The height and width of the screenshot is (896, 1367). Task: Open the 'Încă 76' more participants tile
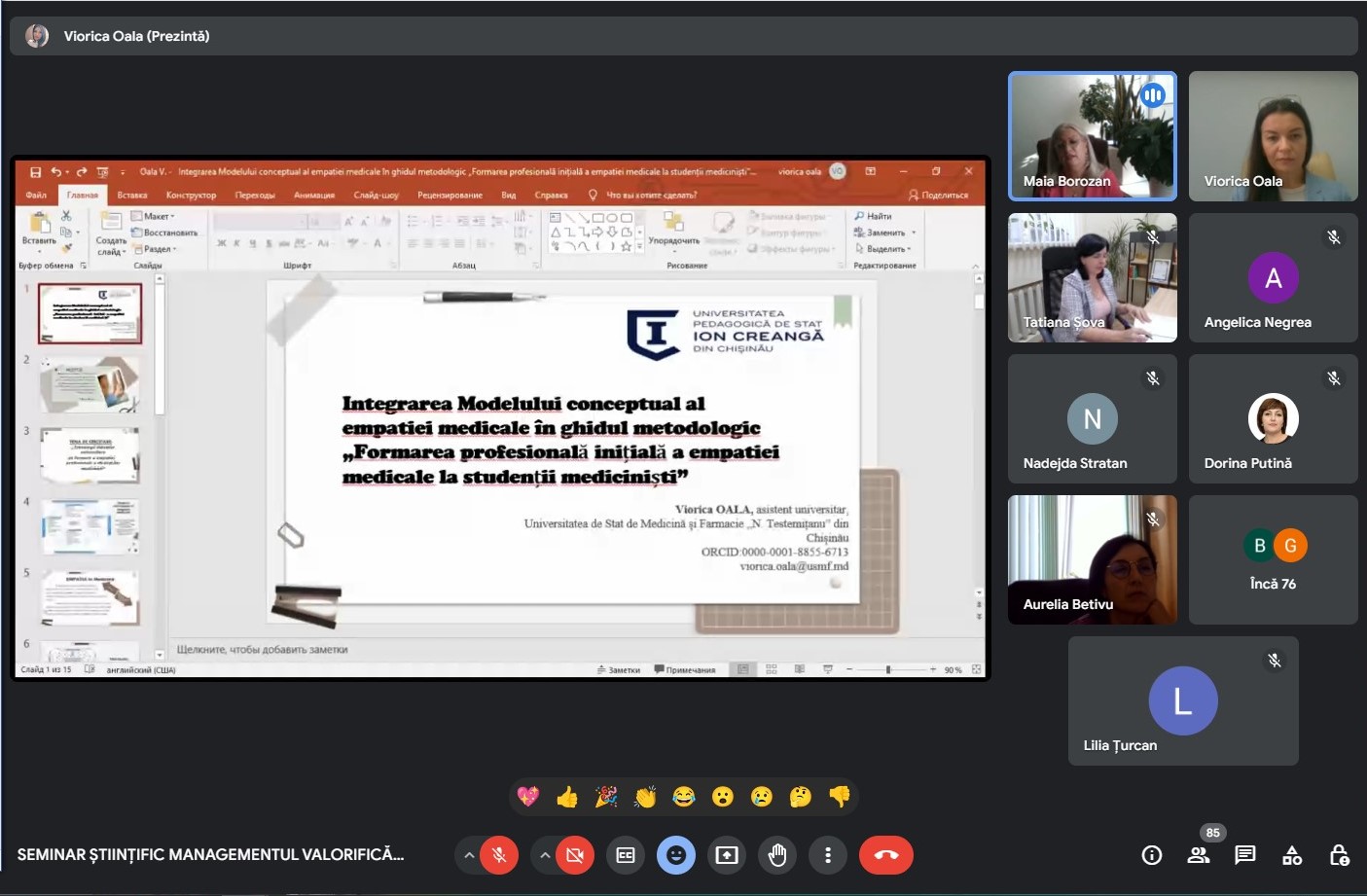(x=1273, y=559)
